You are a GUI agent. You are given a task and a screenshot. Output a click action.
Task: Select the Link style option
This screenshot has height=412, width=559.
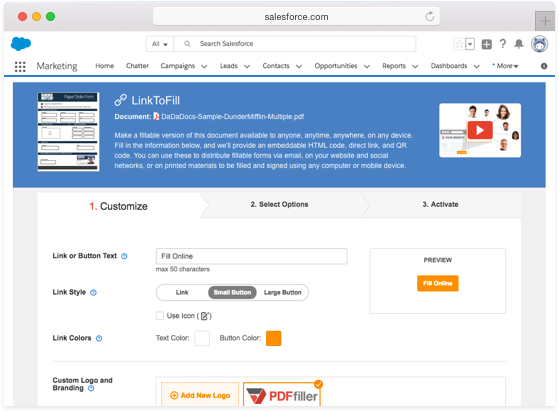pyautogui.click(x=182, y=293)
